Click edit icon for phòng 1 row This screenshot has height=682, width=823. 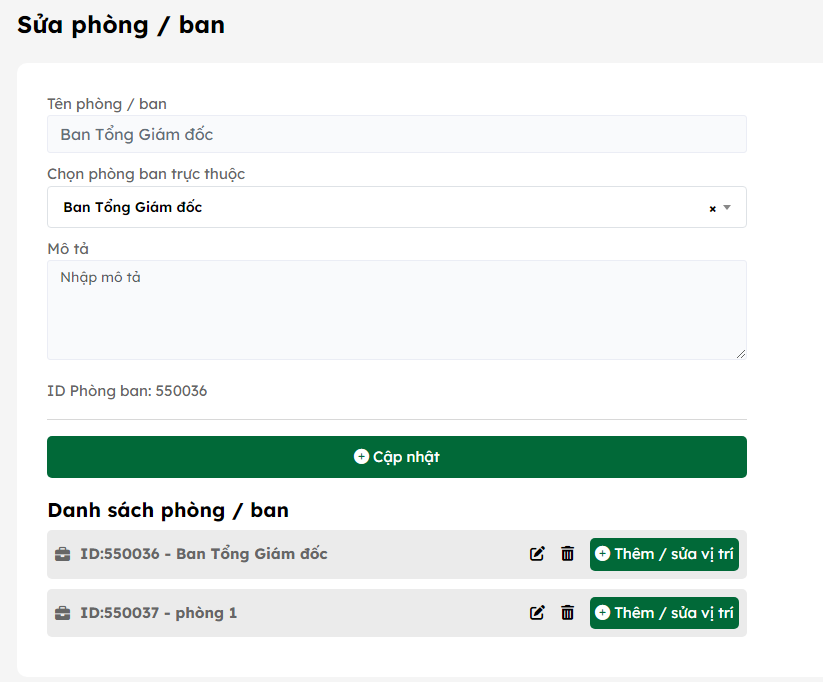click(x=537, y=613)
